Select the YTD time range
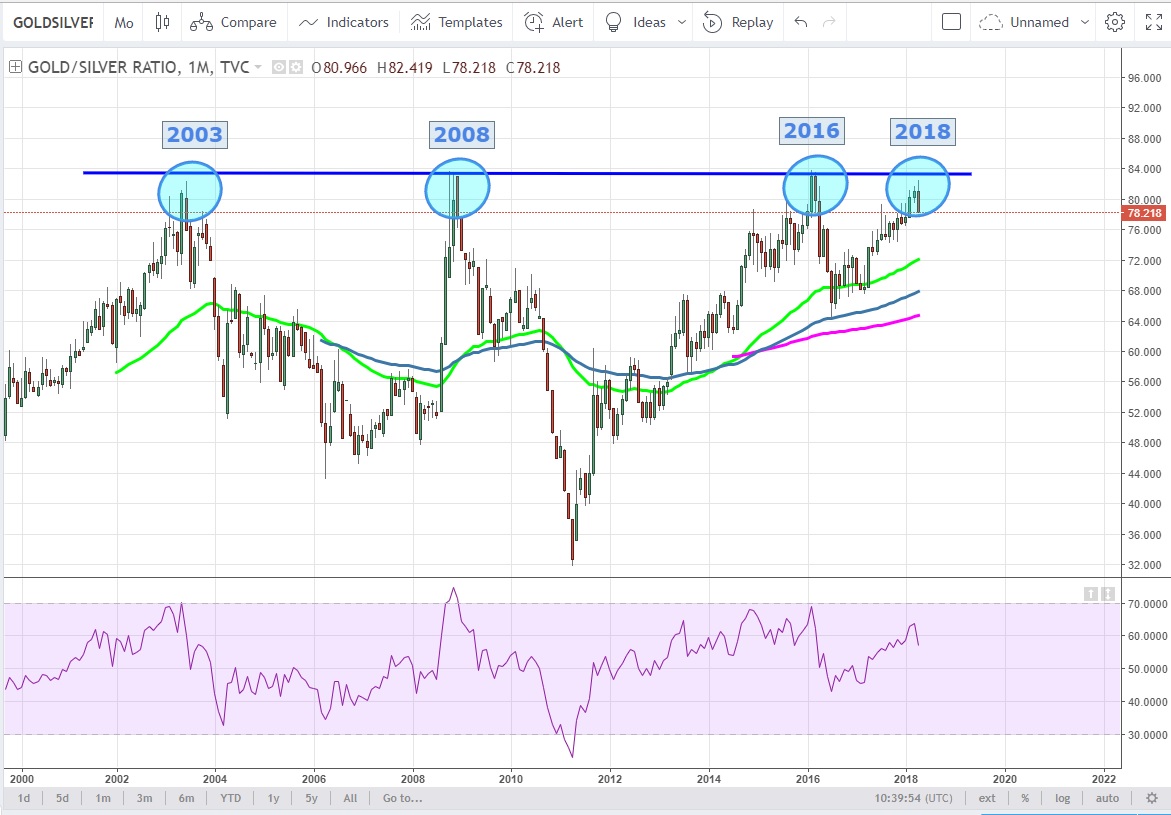1171x815 pixels. point(231,798)
